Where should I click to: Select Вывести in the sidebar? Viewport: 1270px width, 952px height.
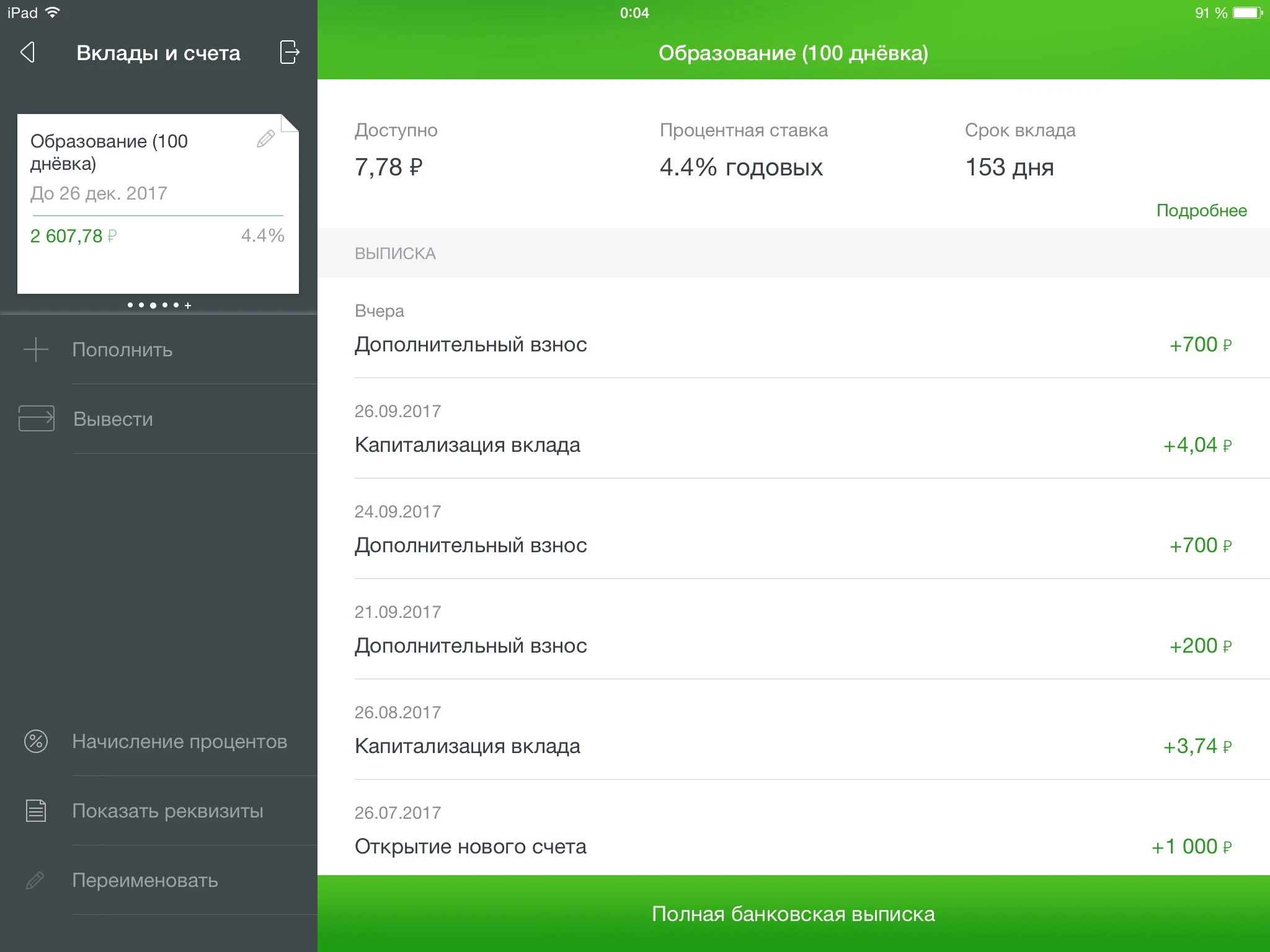click(113, 419)
